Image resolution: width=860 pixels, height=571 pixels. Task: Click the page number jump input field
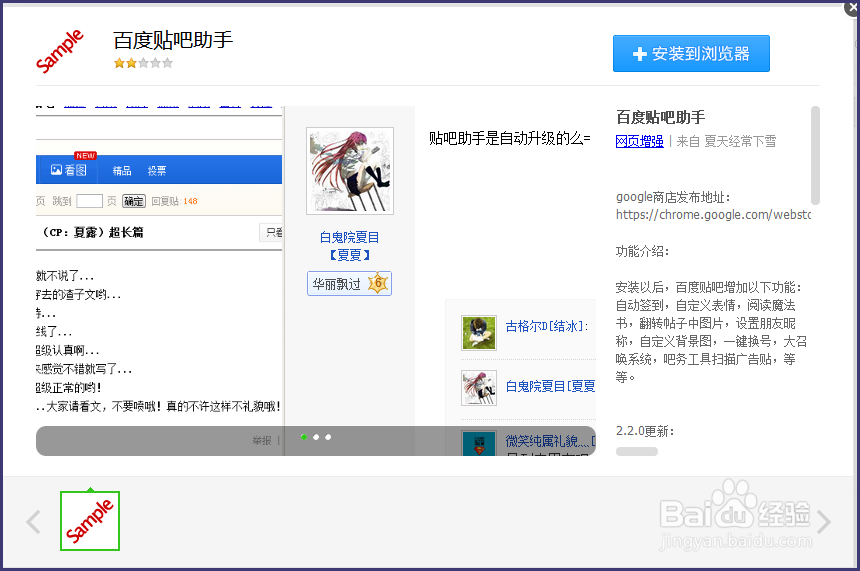[89, 201]
